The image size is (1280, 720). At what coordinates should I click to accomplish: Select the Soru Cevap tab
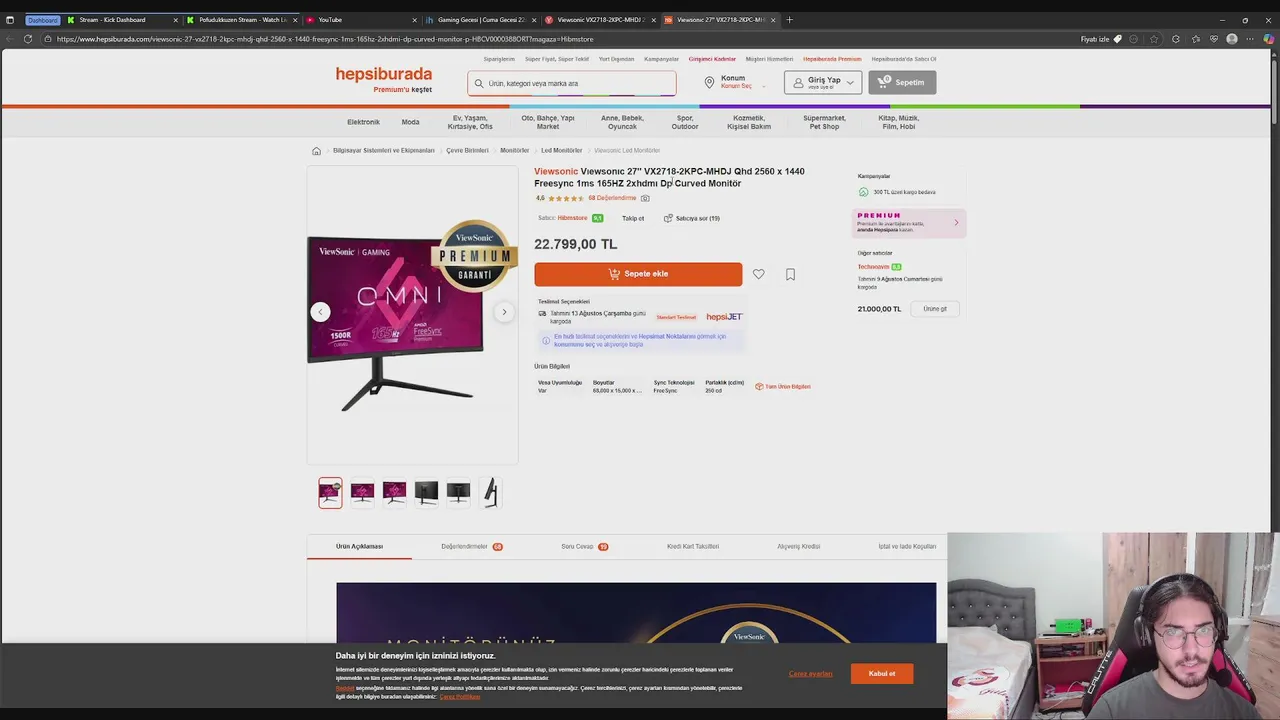pyautogui.click(x=585, y=547)
